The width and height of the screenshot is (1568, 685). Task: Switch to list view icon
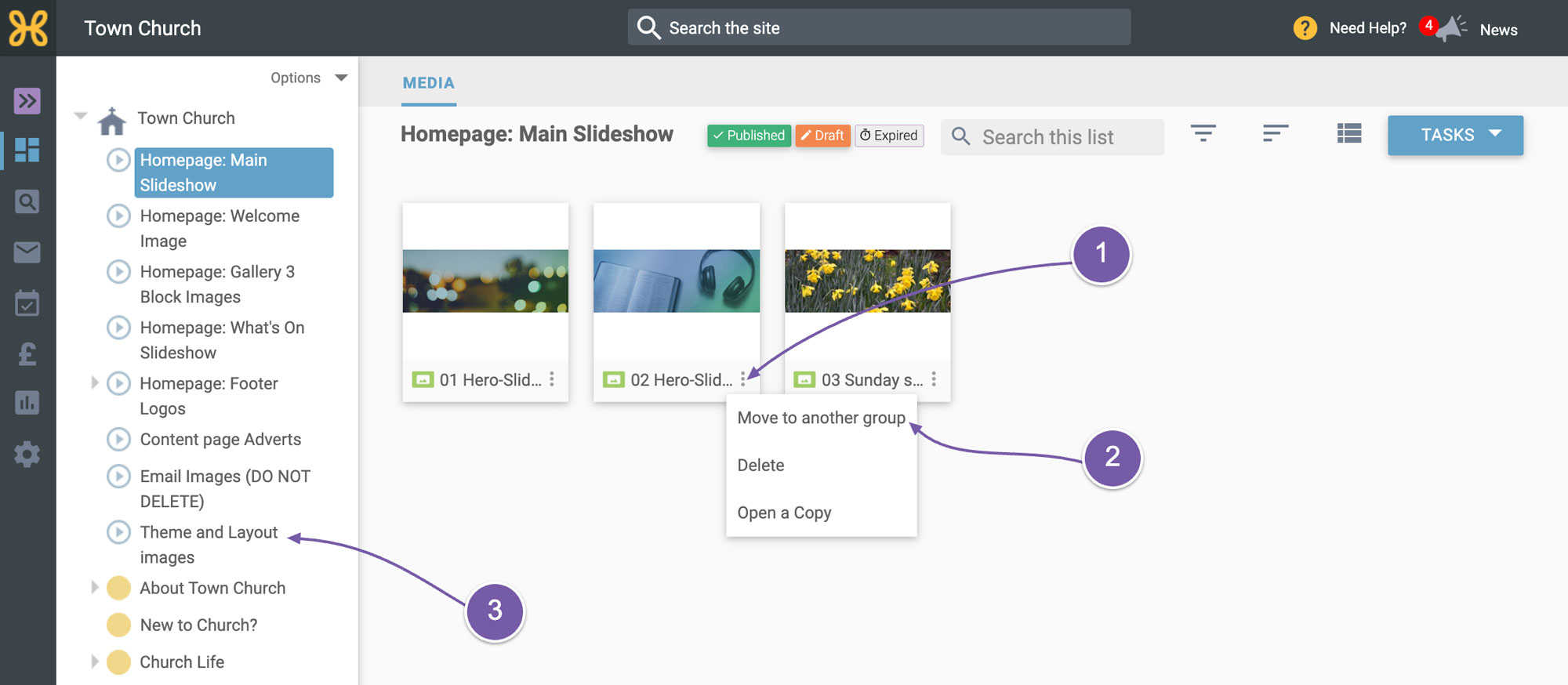coord(1348,134)
